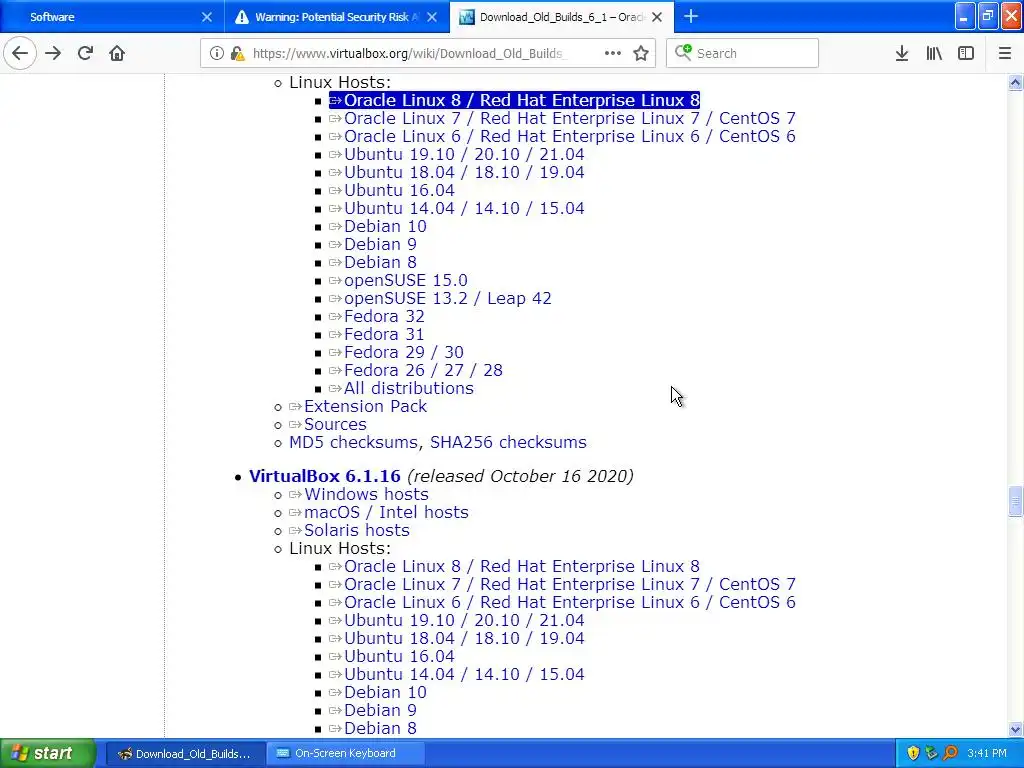Open the Fedora 32 link
1024x768 pixels.
384,316
